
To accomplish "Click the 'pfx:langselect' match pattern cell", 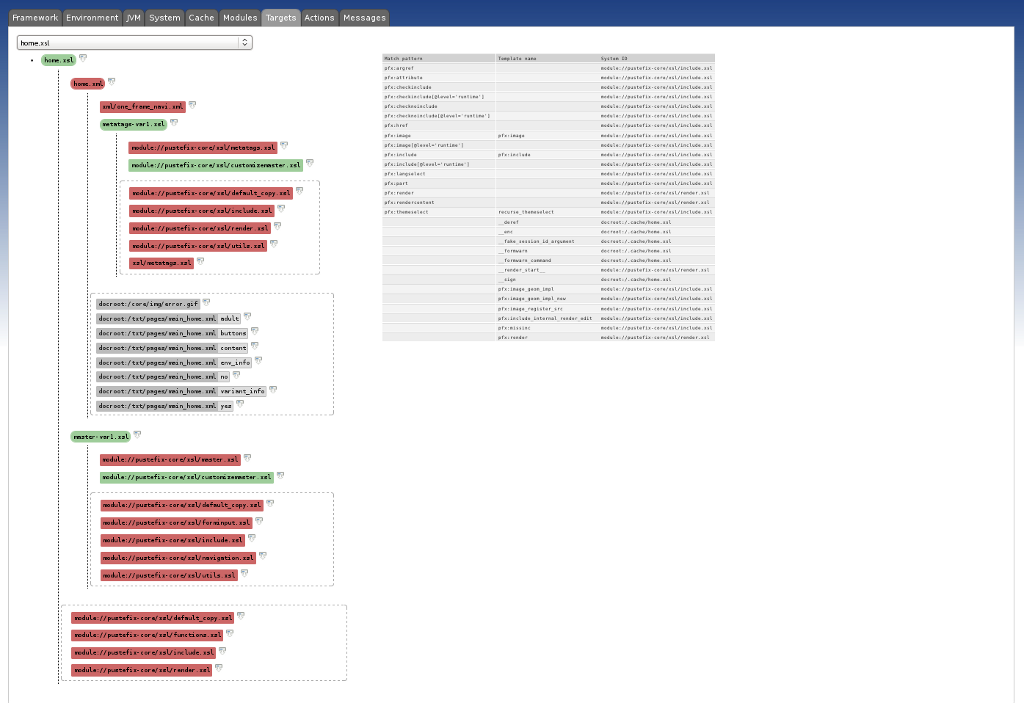I will pyautogui.click(x=438, y=174).
